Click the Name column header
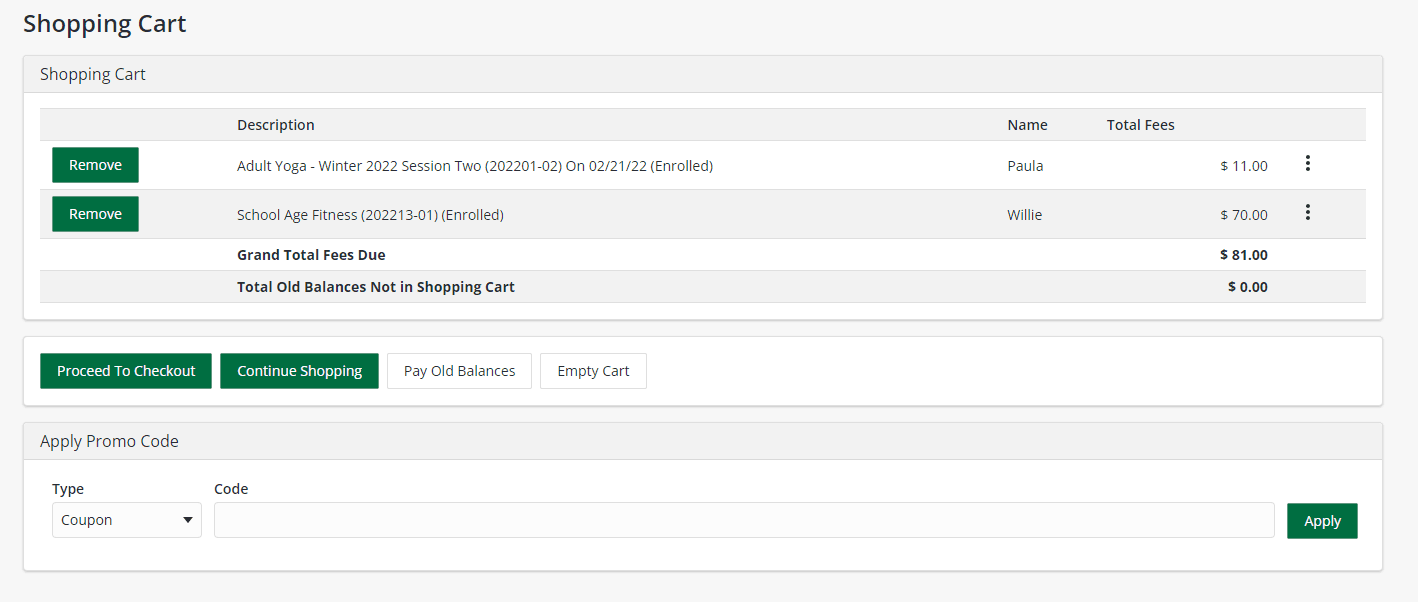The width and height of the screenshot is (1418, 602). click(1027, 125)
